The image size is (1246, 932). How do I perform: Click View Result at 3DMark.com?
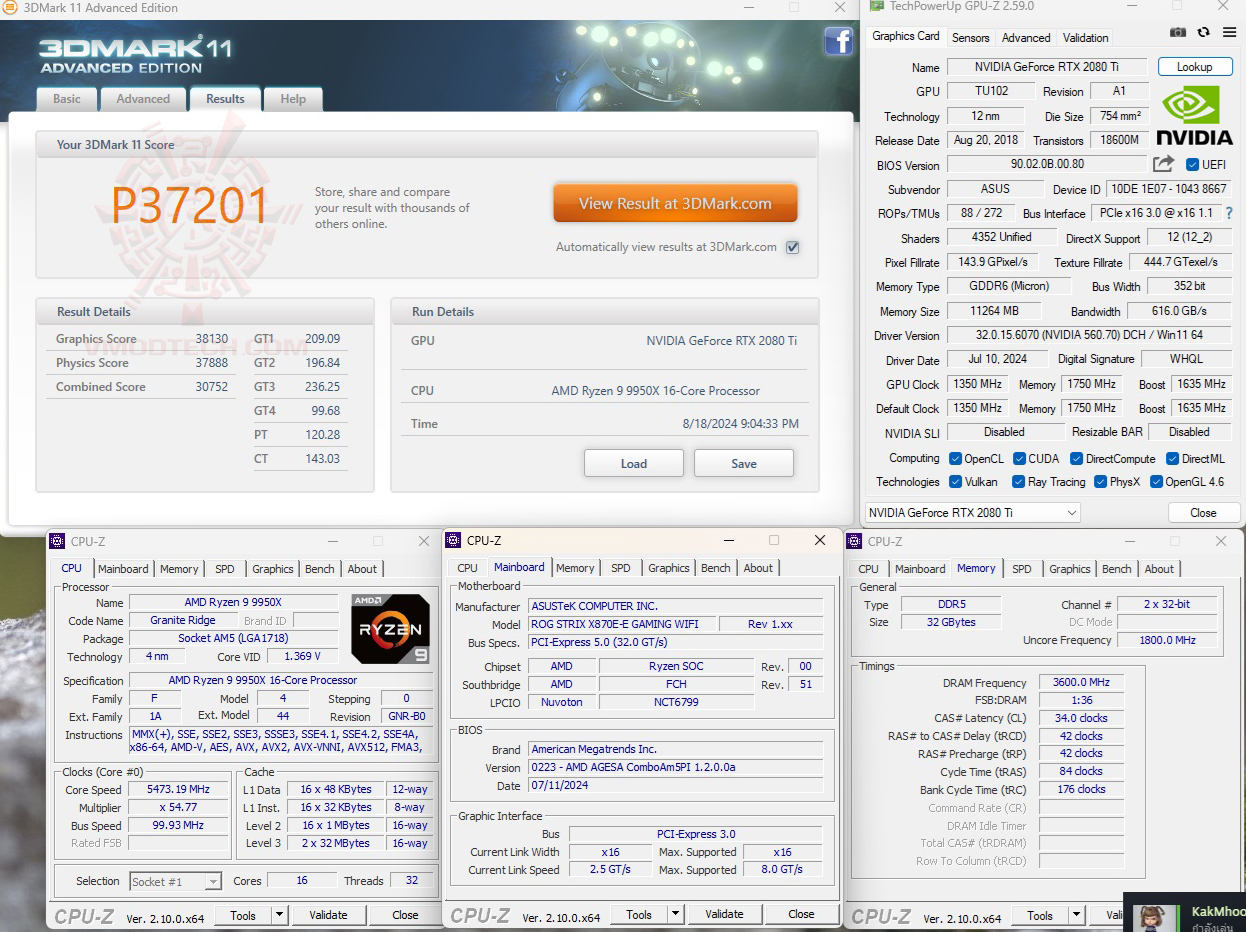click(675, 202)
